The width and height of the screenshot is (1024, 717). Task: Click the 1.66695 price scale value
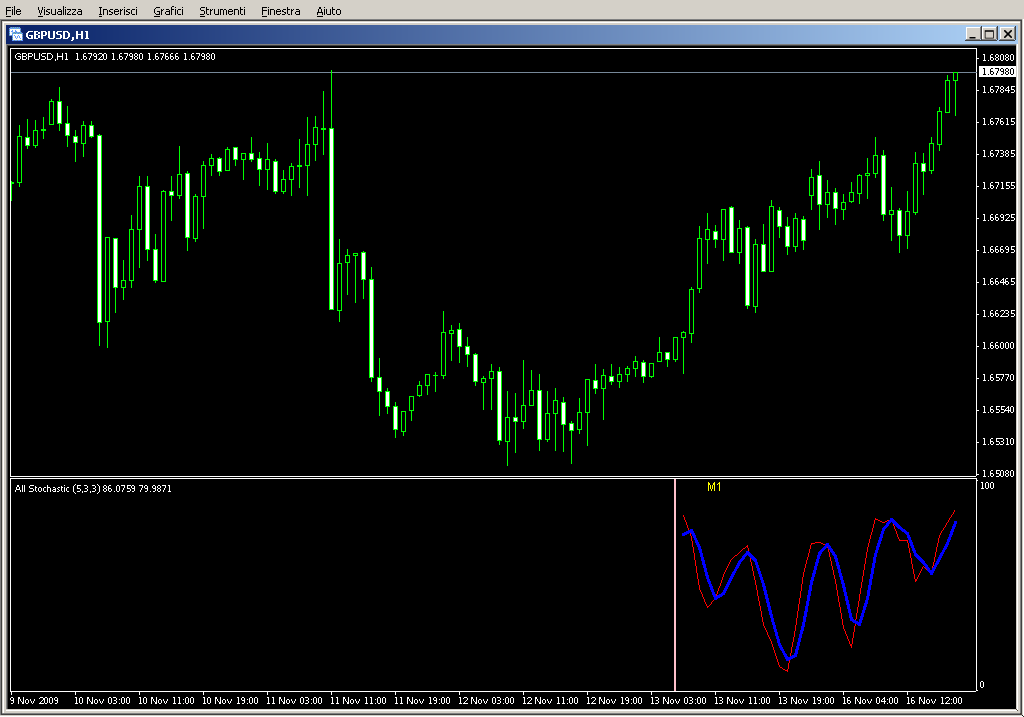pyautogui.click(x=999, y=249)
